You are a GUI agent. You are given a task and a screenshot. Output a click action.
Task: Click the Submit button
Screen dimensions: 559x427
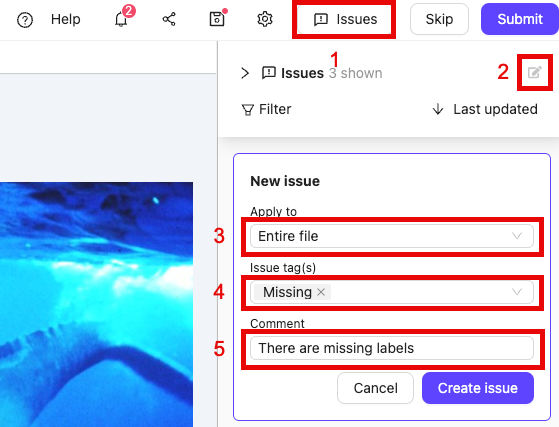pyautogui.click(x=520, y=19)
